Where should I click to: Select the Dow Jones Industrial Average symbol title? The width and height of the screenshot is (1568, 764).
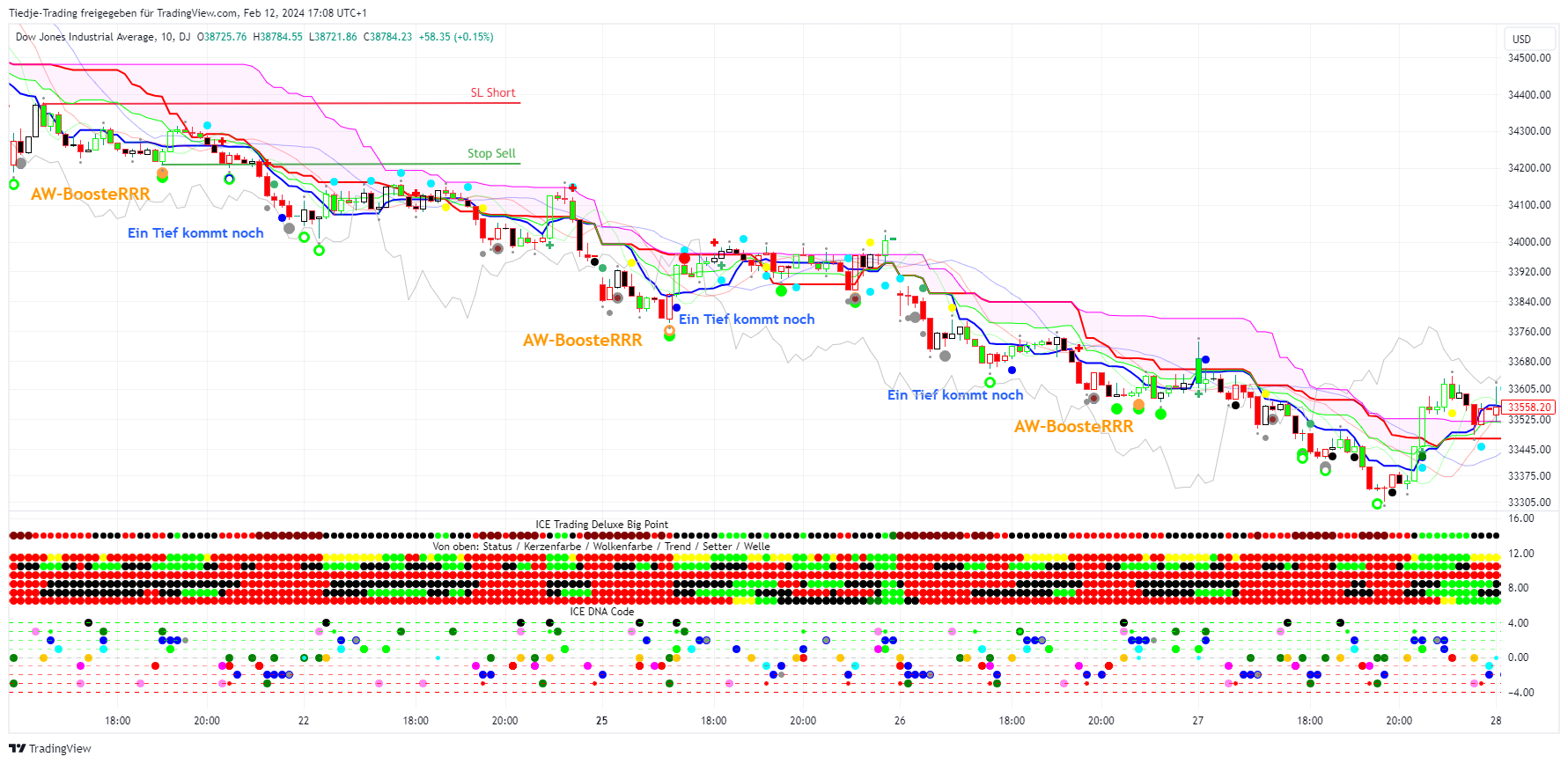85,37
